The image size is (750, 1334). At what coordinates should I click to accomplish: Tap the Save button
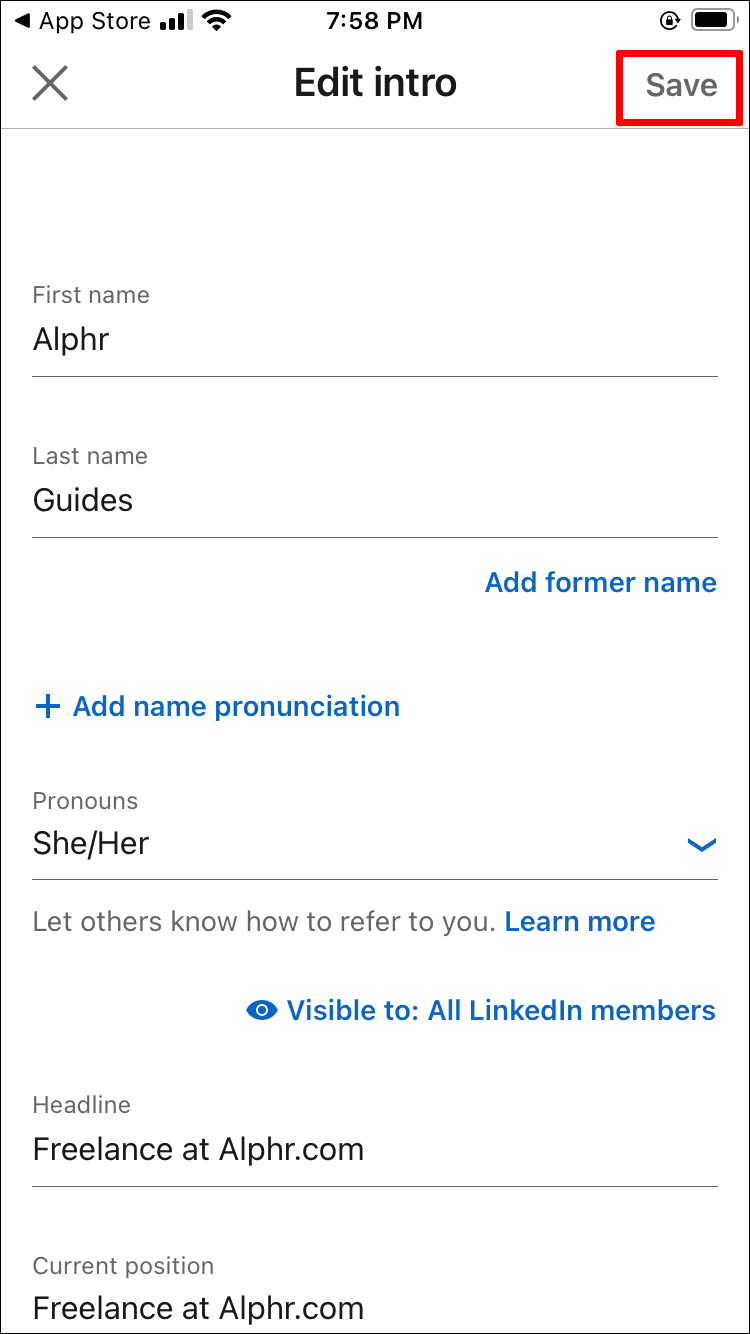pyautogui.click(x=681, y=86)
